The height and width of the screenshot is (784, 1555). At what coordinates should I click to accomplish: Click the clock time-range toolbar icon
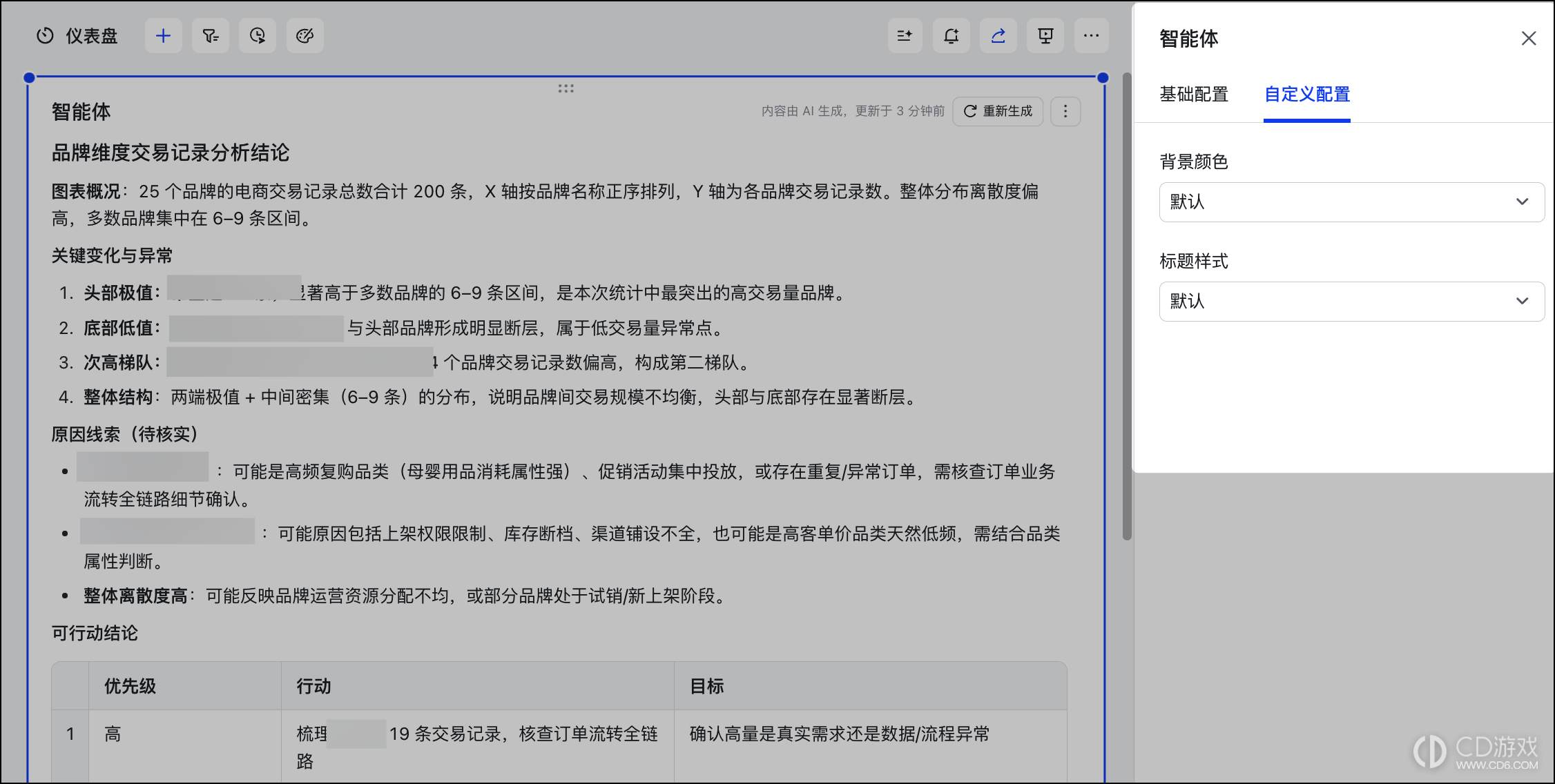coord(258,36)
